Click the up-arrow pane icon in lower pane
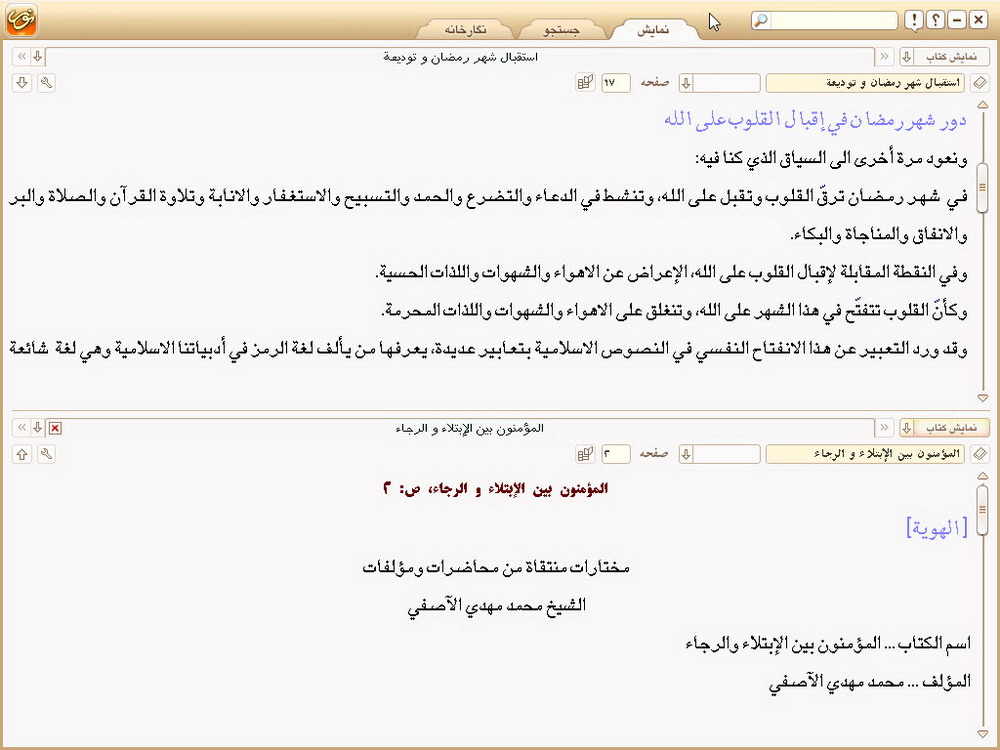1000x750 pixels. click(x=21, y=454)
